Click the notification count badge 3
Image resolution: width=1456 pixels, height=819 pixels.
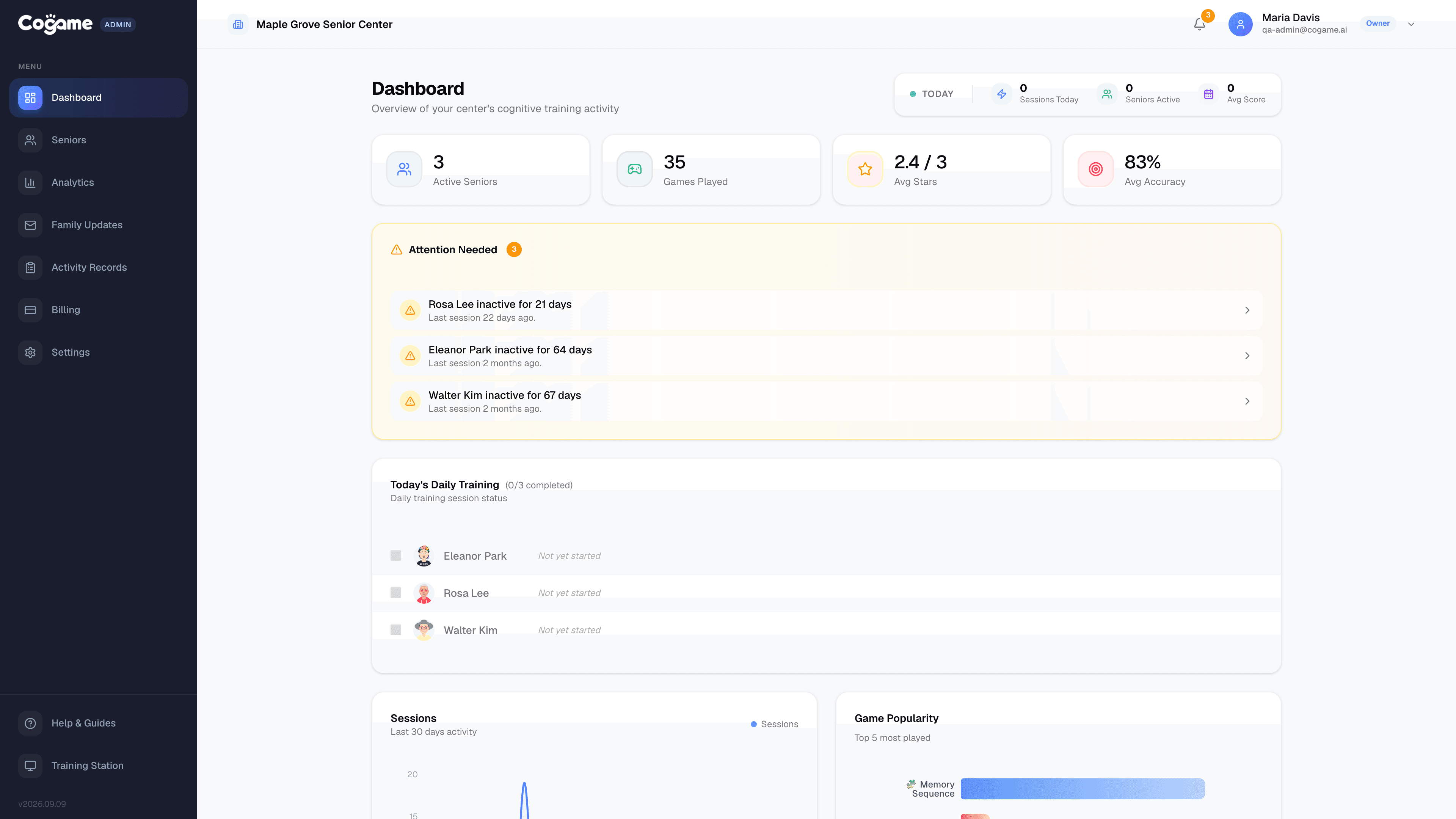[x=1208, y=15]
